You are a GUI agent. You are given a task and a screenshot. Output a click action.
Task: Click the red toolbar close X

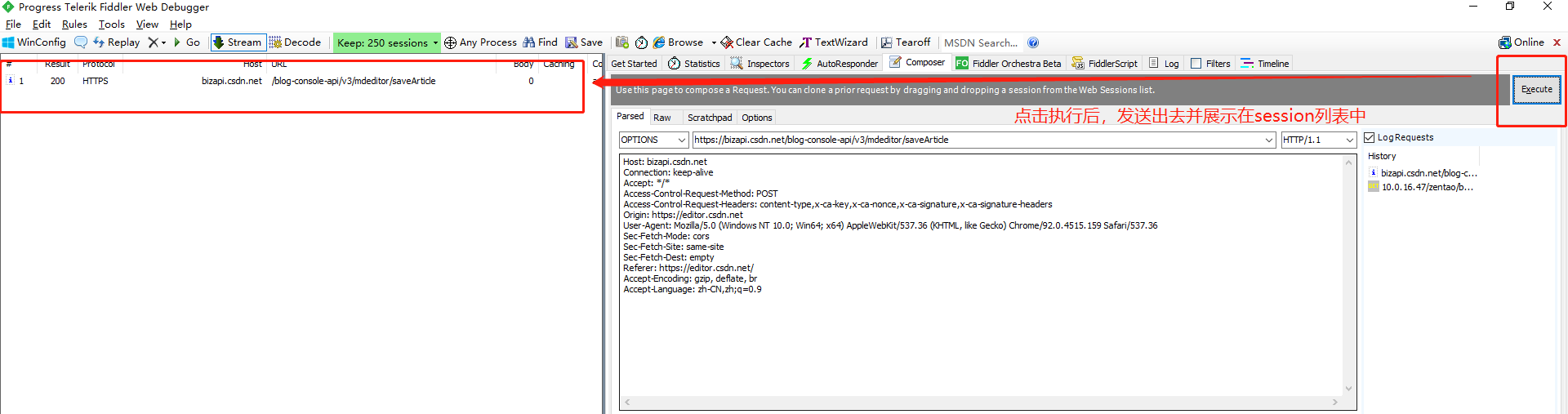(x=1557, y=42)
